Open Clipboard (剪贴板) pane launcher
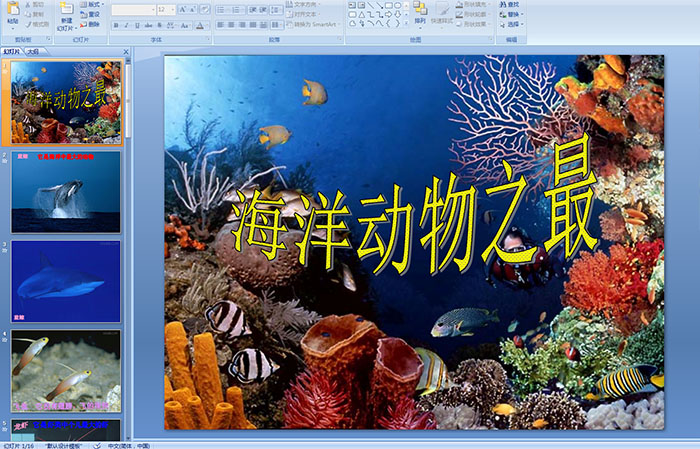 point(49,39)
